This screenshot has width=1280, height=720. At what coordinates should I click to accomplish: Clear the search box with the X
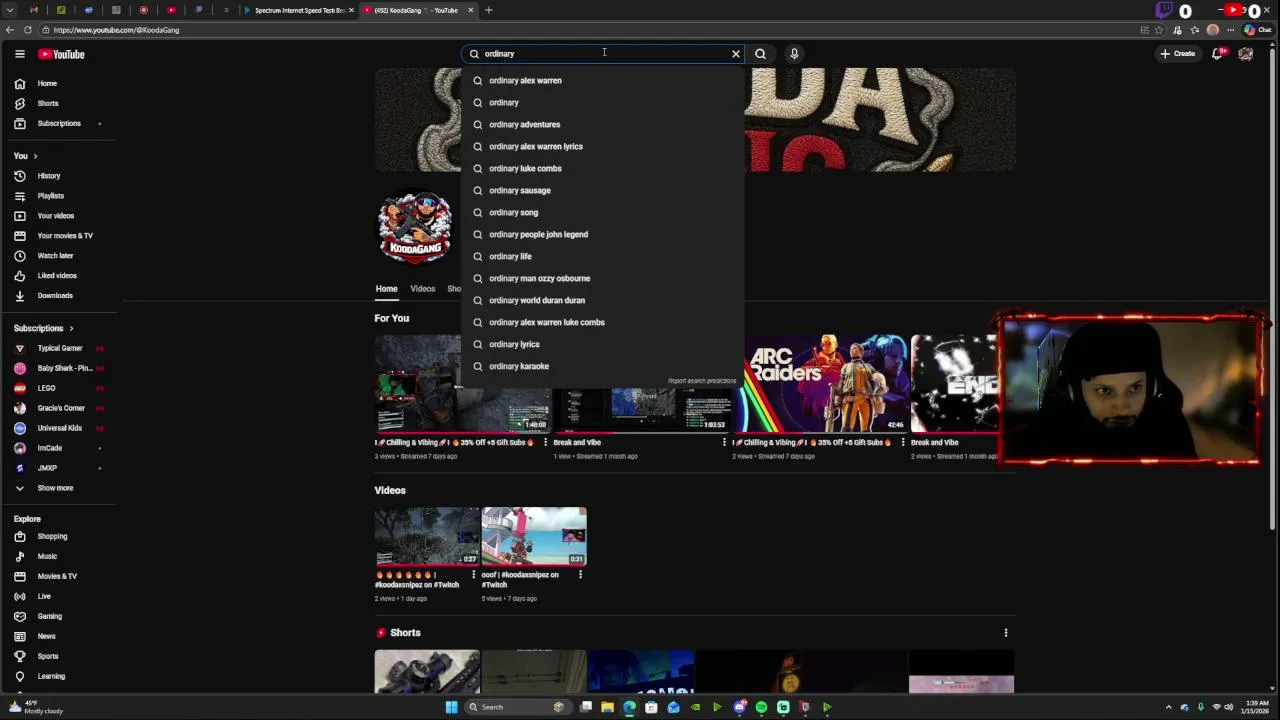pyautogui.click(x=736, y=54)
